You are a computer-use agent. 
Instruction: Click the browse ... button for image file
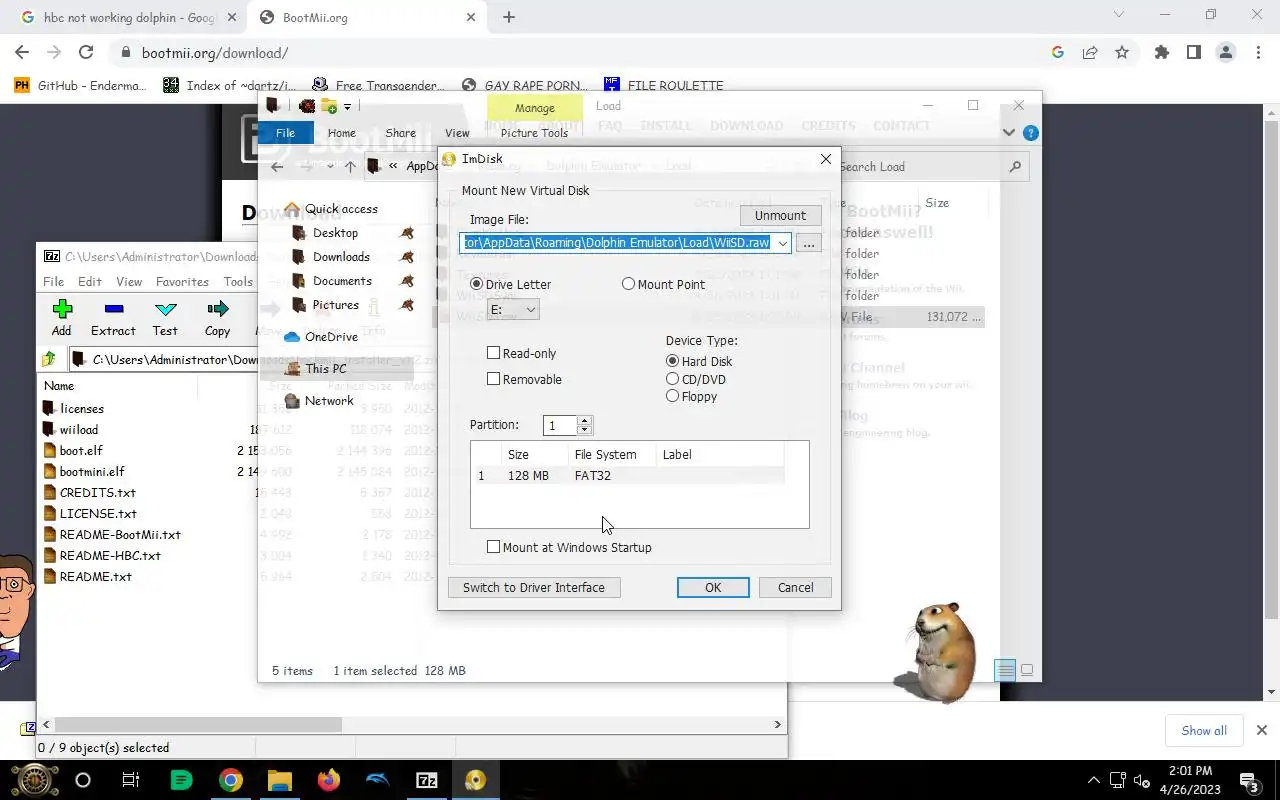(809, 243)
